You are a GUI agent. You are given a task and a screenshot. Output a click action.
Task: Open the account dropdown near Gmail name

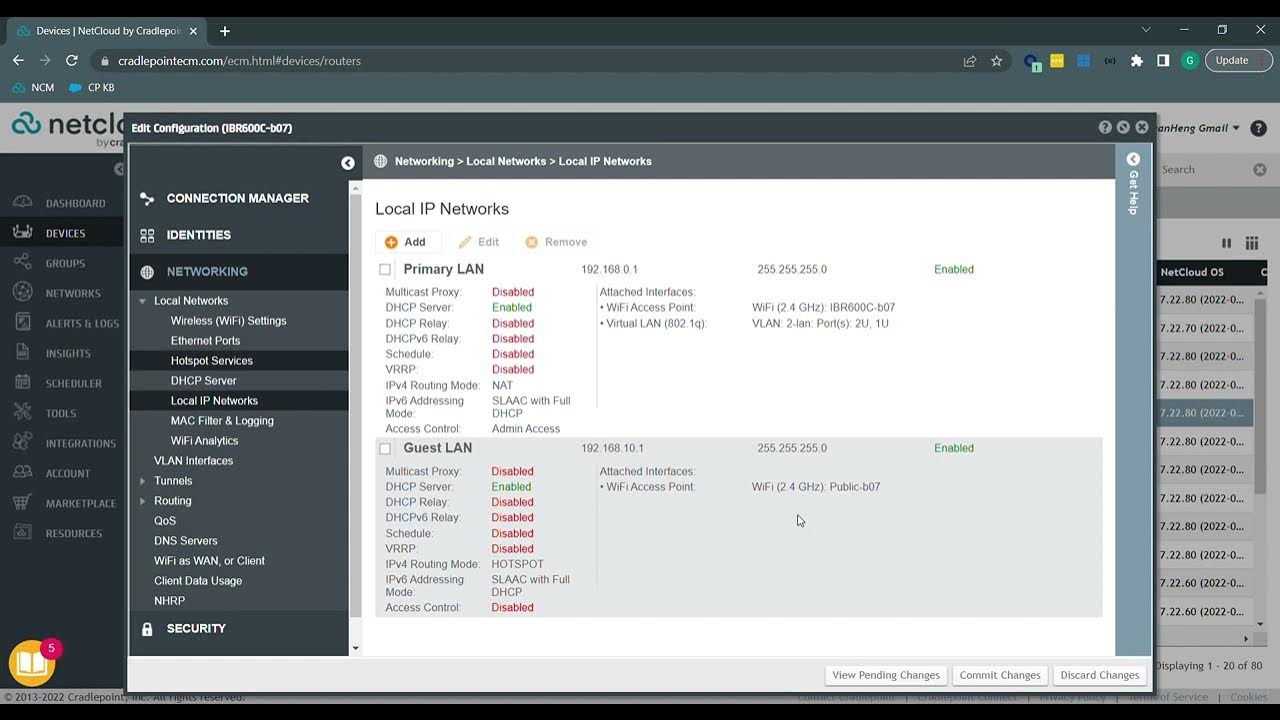tap(1236, 128)
